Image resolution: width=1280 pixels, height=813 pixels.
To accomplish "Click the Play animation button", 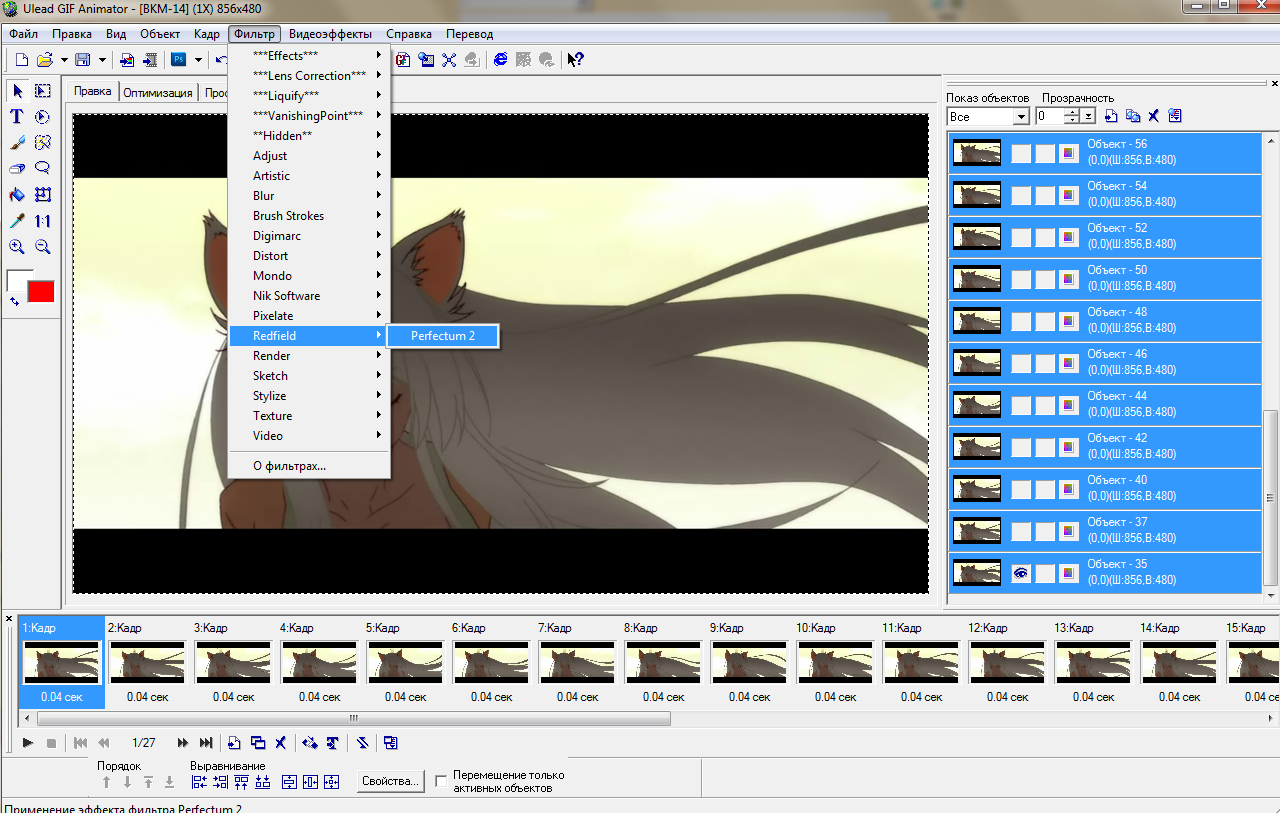I will (28, 743).
